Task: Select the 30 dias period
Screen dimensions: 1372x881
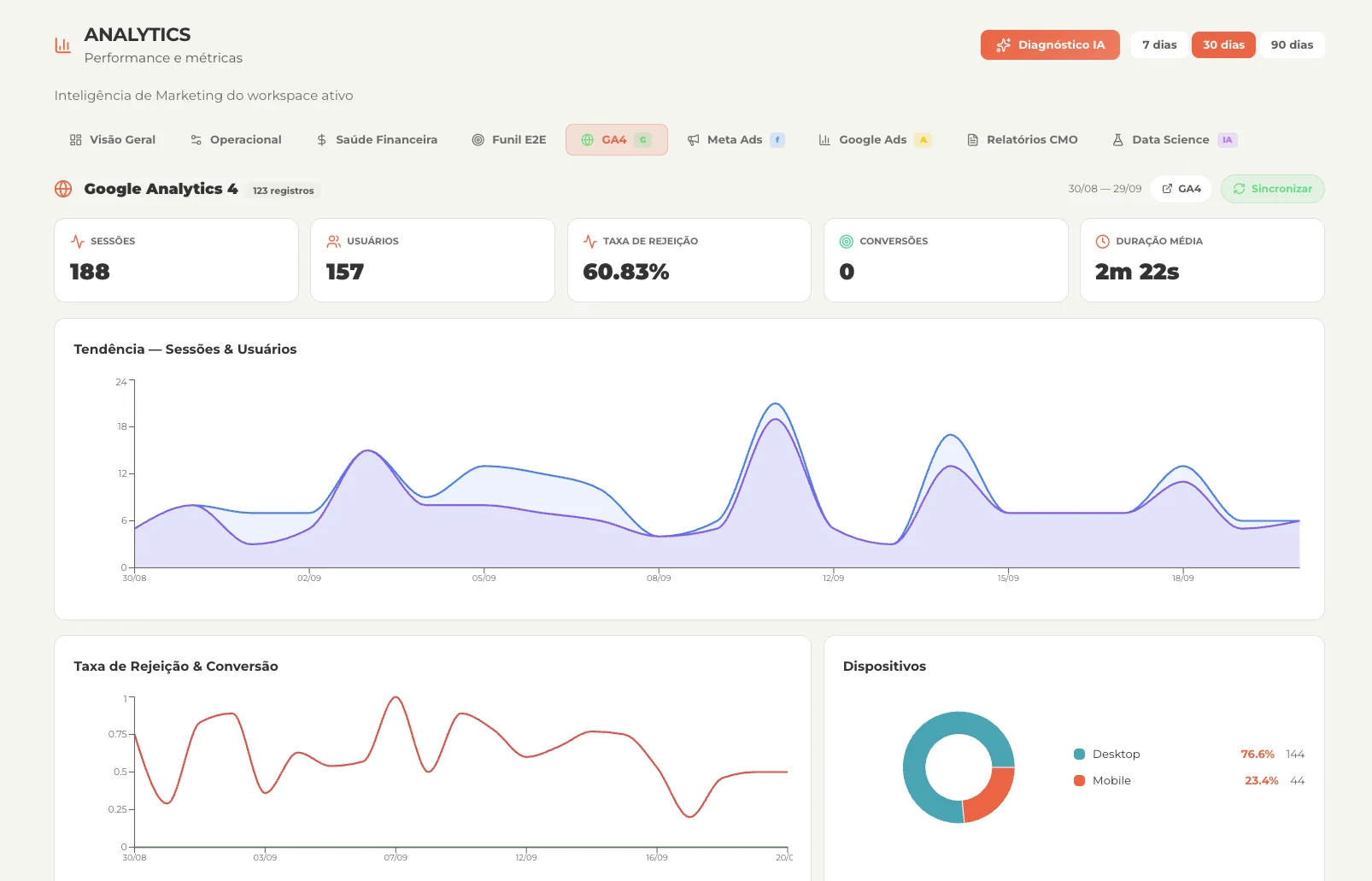Action: [1223, 44]
